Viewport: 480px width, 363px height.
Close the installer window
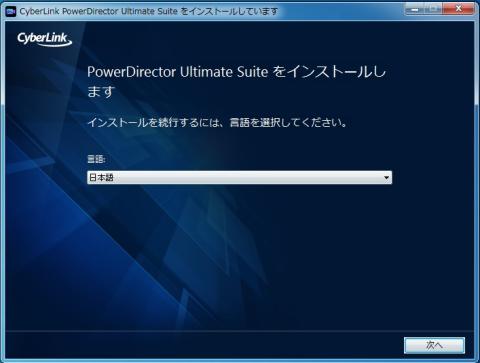click(x=459, y=9)
